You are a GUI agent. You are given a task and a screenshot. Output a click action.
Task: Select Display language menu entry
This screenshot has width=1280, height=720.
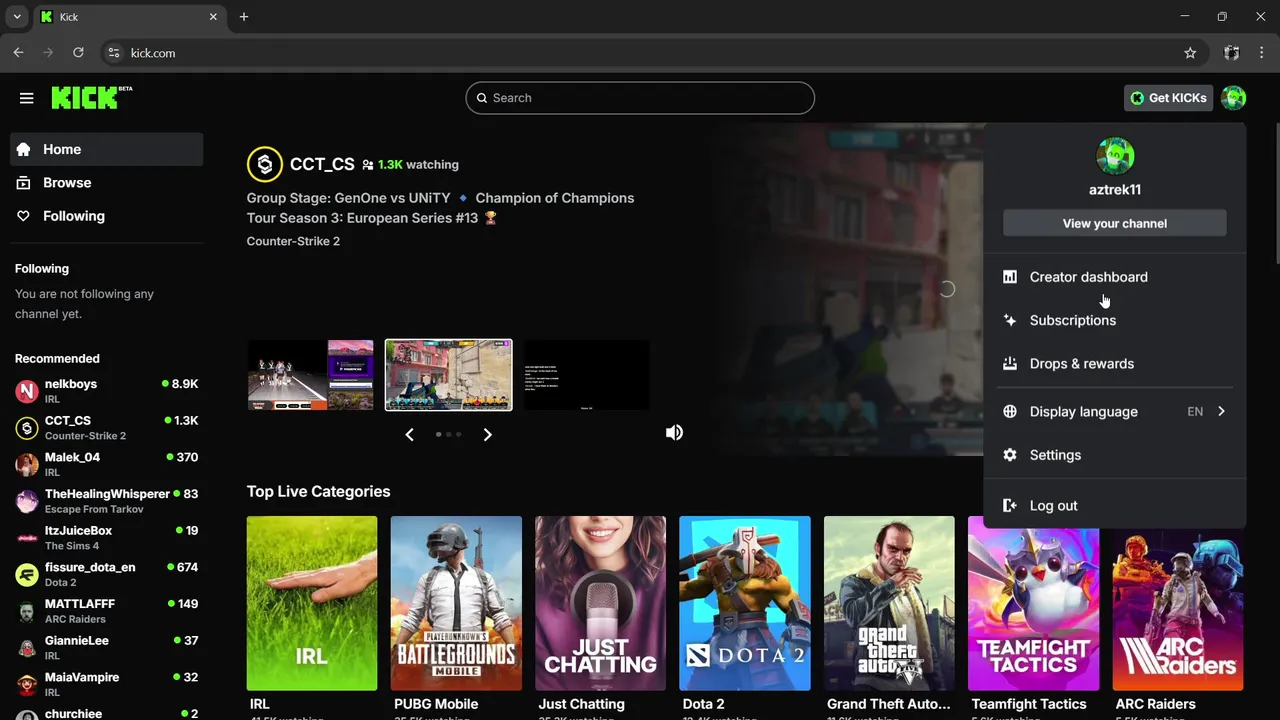(x=1115, y=411)
